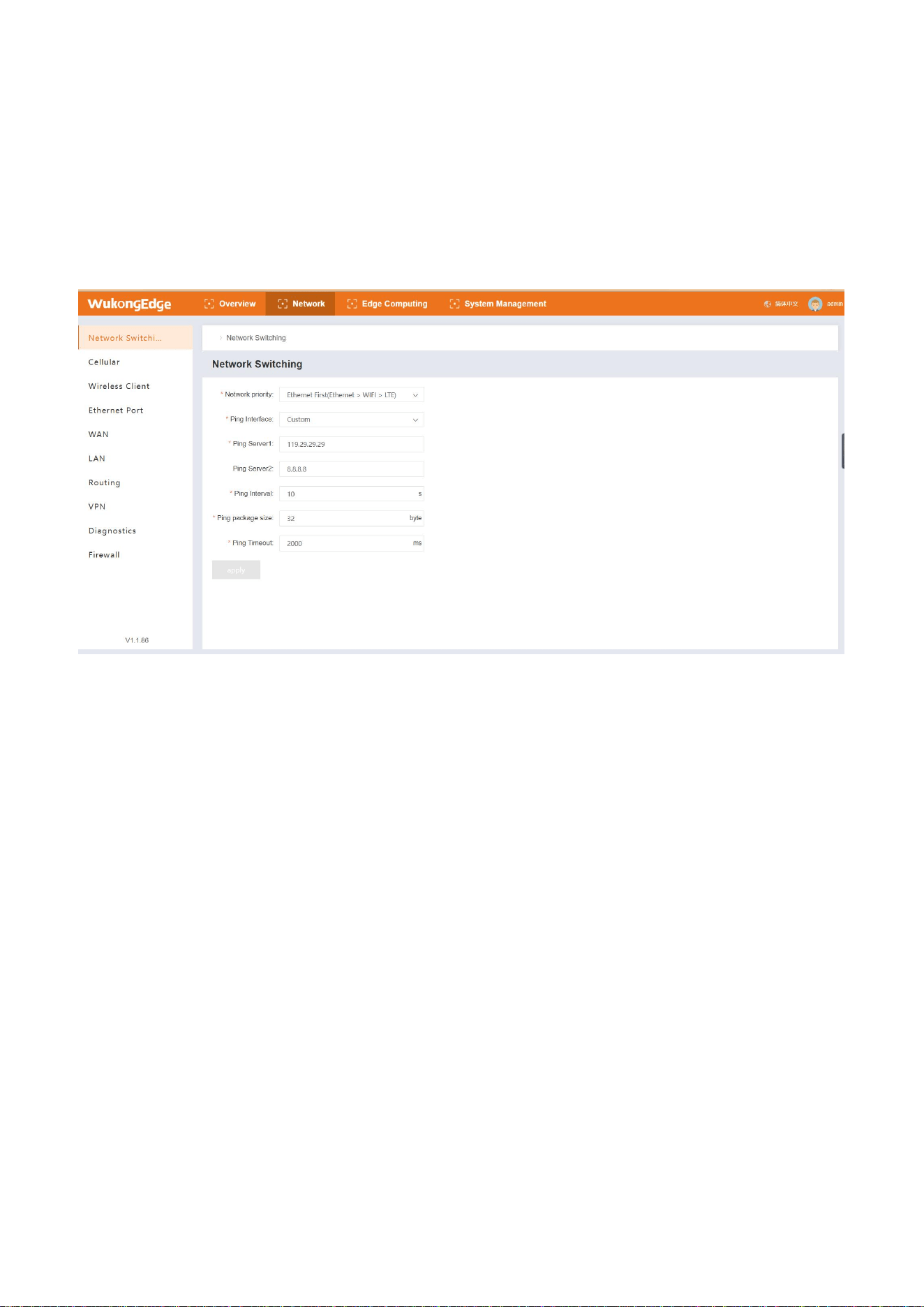This screenshot has height=1307, width=924.
Task: Click the Ping Interval label
Action: (x=254, y=494)
